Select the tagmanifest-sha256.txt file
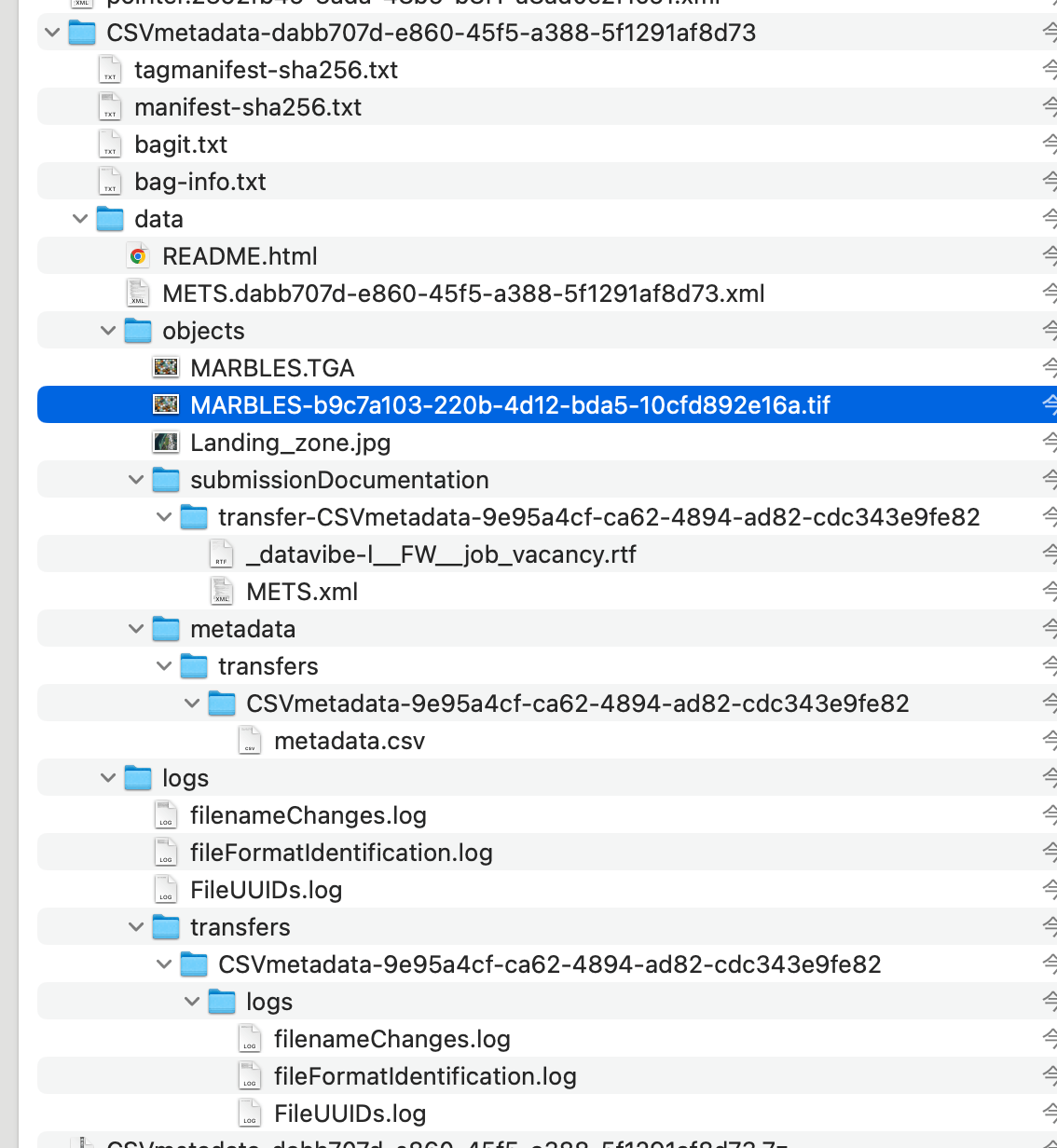The image size is (1057, 1148). (x=266, y=69)
